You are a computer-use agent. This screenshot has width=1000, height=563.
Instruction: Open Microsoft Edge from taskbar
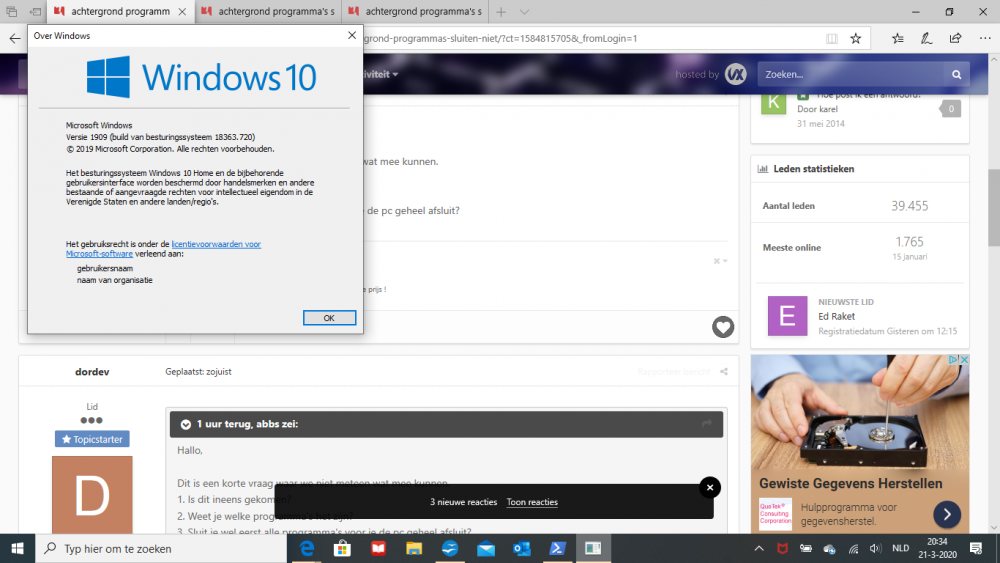coord(307,548)
